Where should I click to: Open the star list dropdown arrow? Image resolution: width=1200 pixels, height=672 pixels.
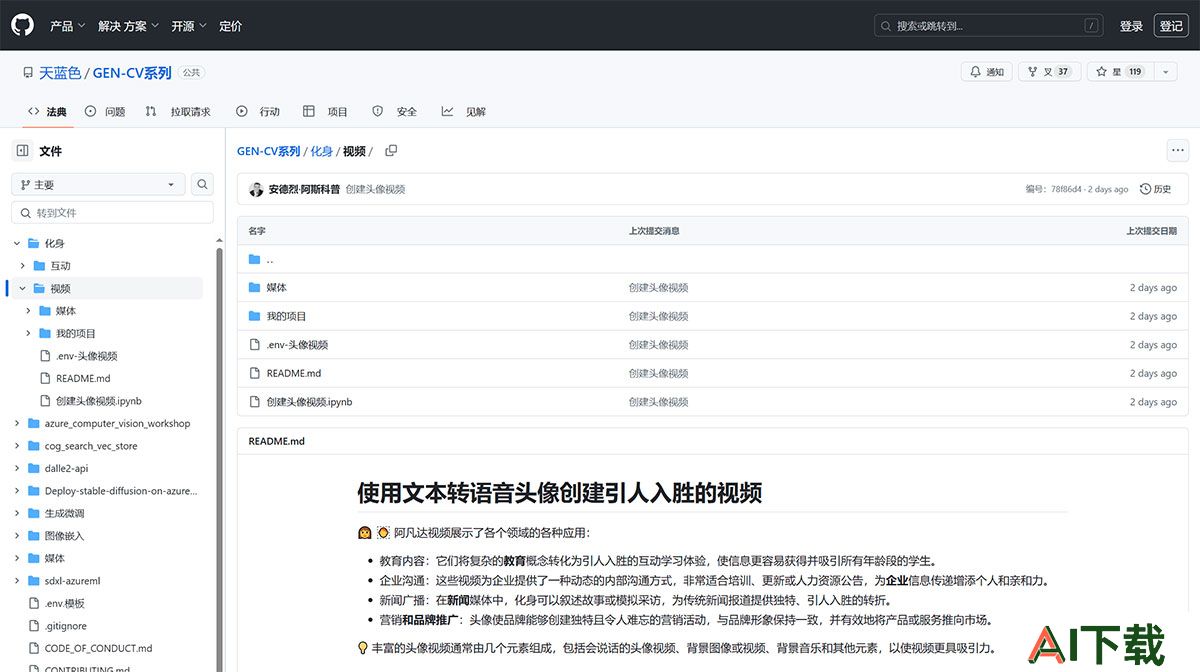[x=1165, y=72]
